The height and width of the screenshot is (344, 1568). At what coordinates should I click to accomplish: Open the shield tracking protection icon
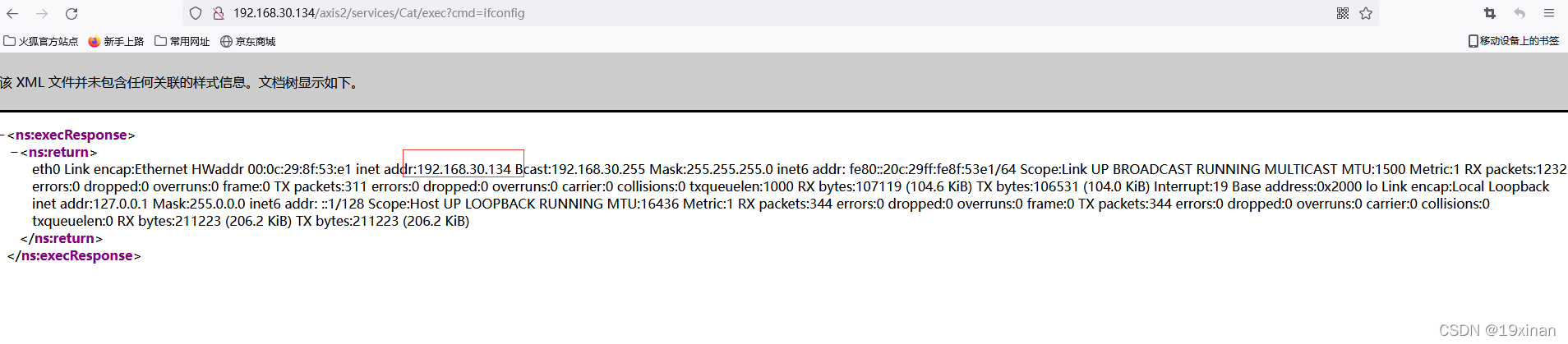pos(196,13)
